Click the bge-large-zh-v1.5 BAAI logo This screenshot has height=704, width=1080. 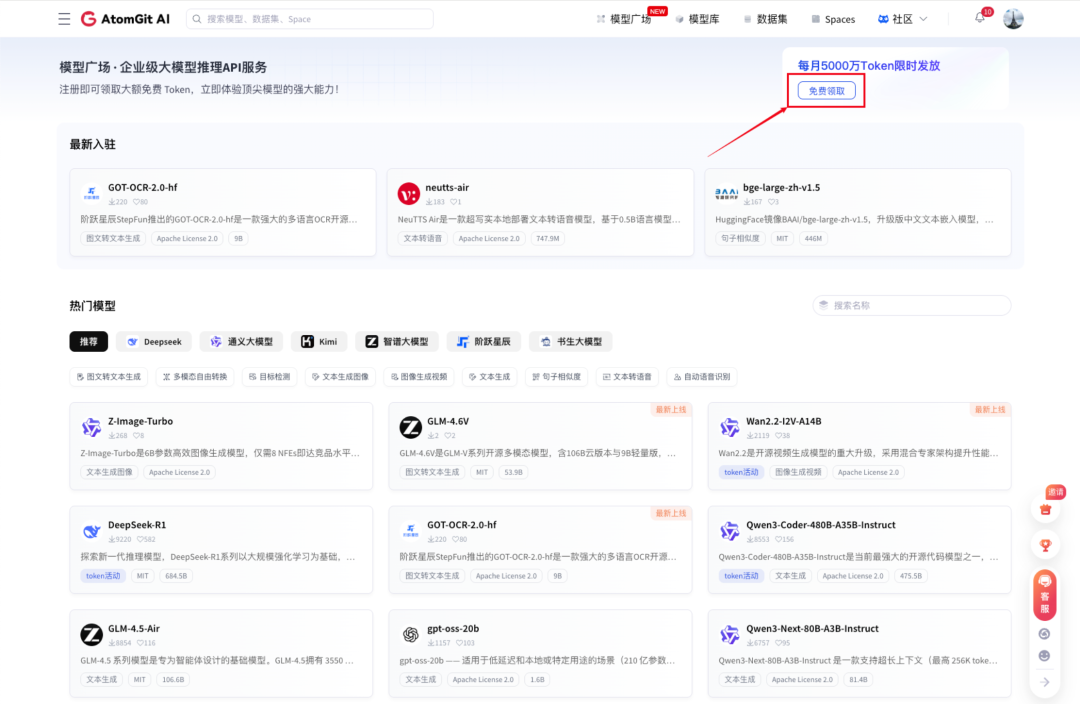point(726,194)
